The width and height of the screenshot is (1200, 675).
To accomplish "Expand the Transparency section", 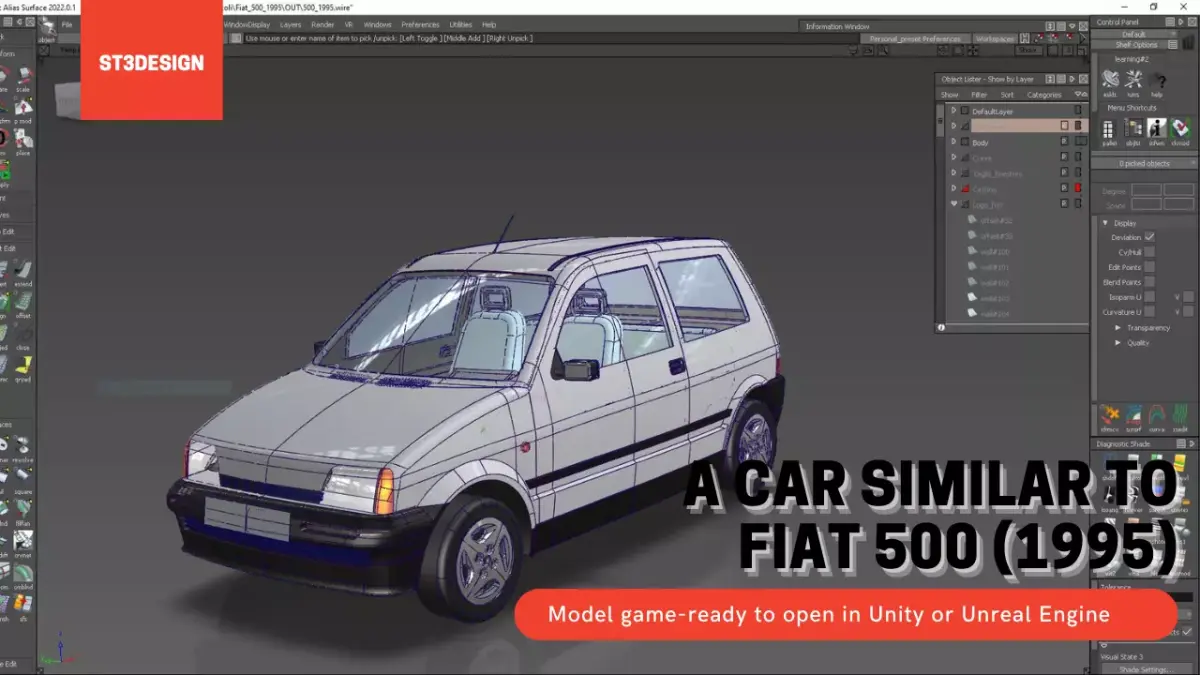I will pyautogui.click(x=1118, y=328).
